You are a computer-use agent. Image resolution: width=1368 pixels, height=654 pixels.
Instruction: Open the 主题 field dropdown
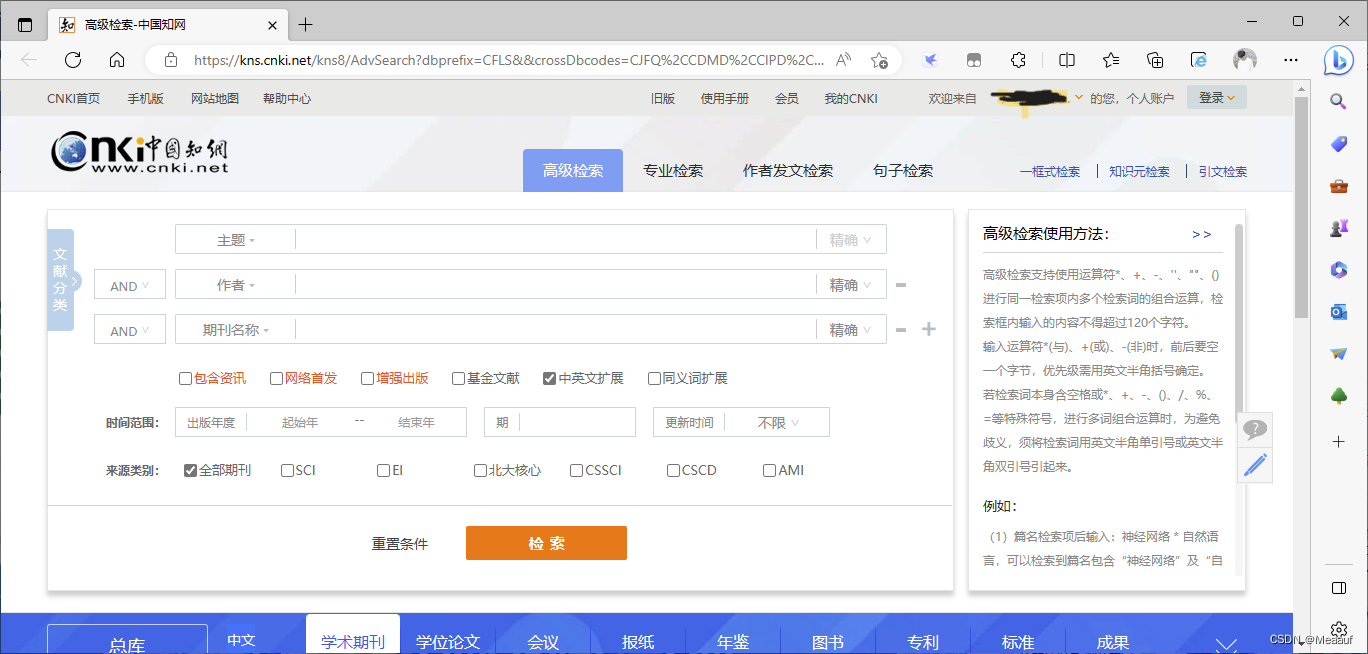236,240
